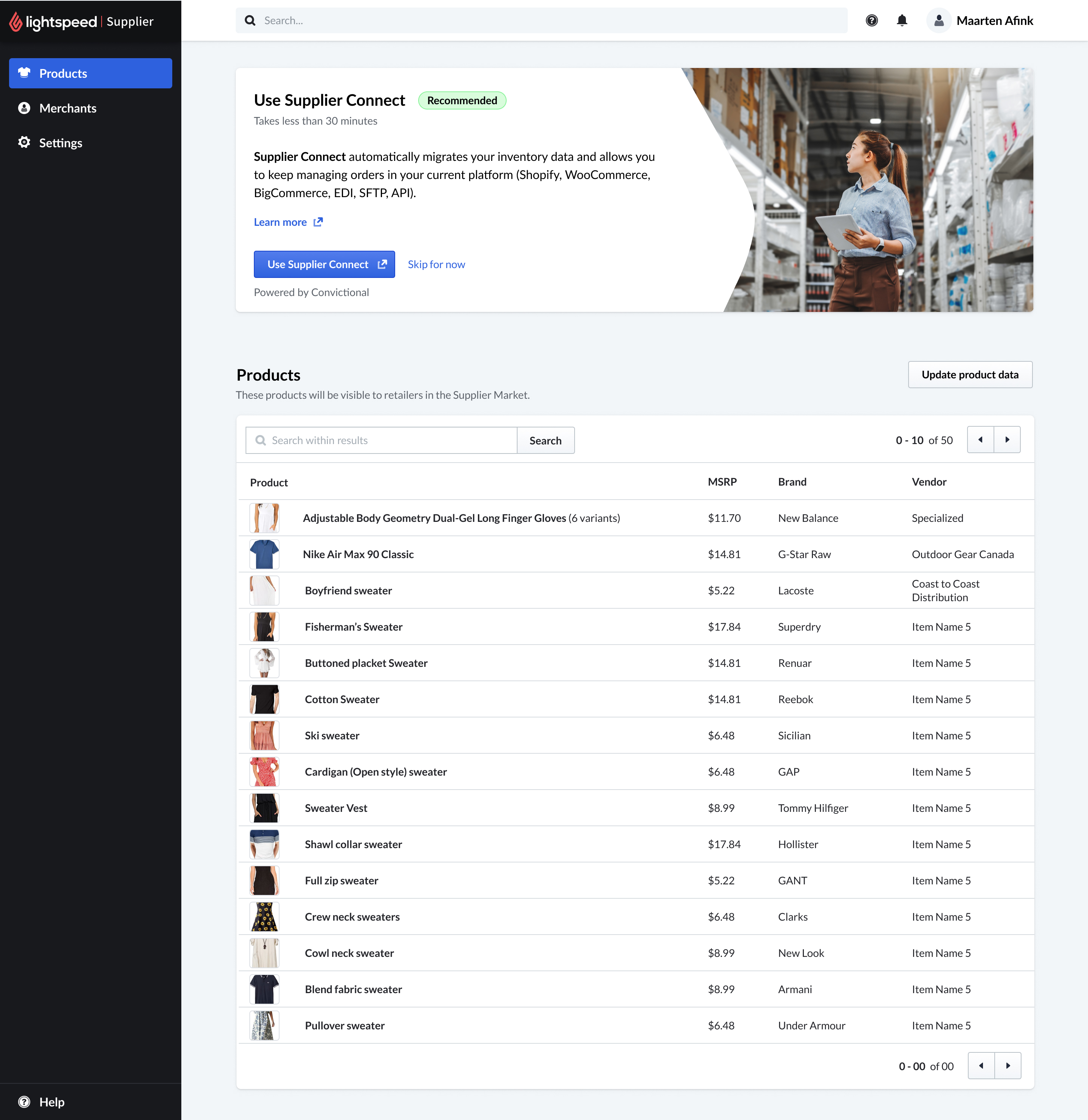Open notifications bell icon

point(902,20)
